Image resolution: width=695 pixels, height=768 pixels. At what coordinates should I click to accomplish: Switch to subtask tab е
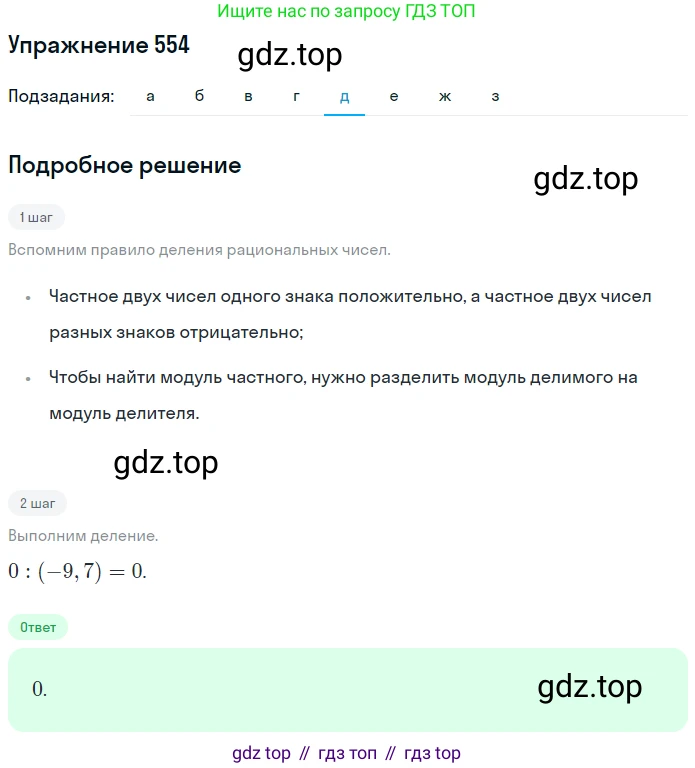[394, 96]
